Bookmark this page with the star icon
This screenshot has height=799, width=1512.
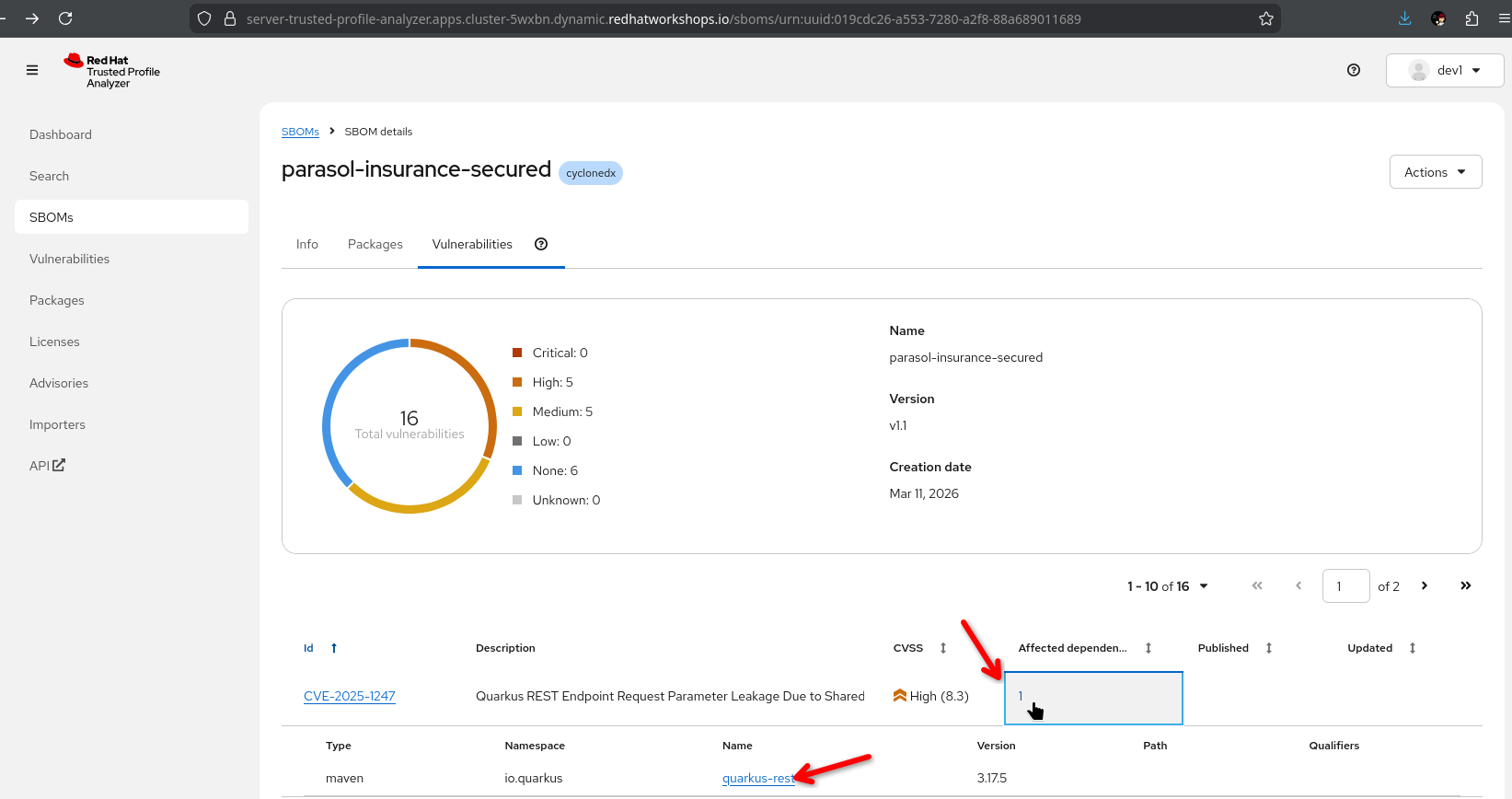[x=1266, y=18]
